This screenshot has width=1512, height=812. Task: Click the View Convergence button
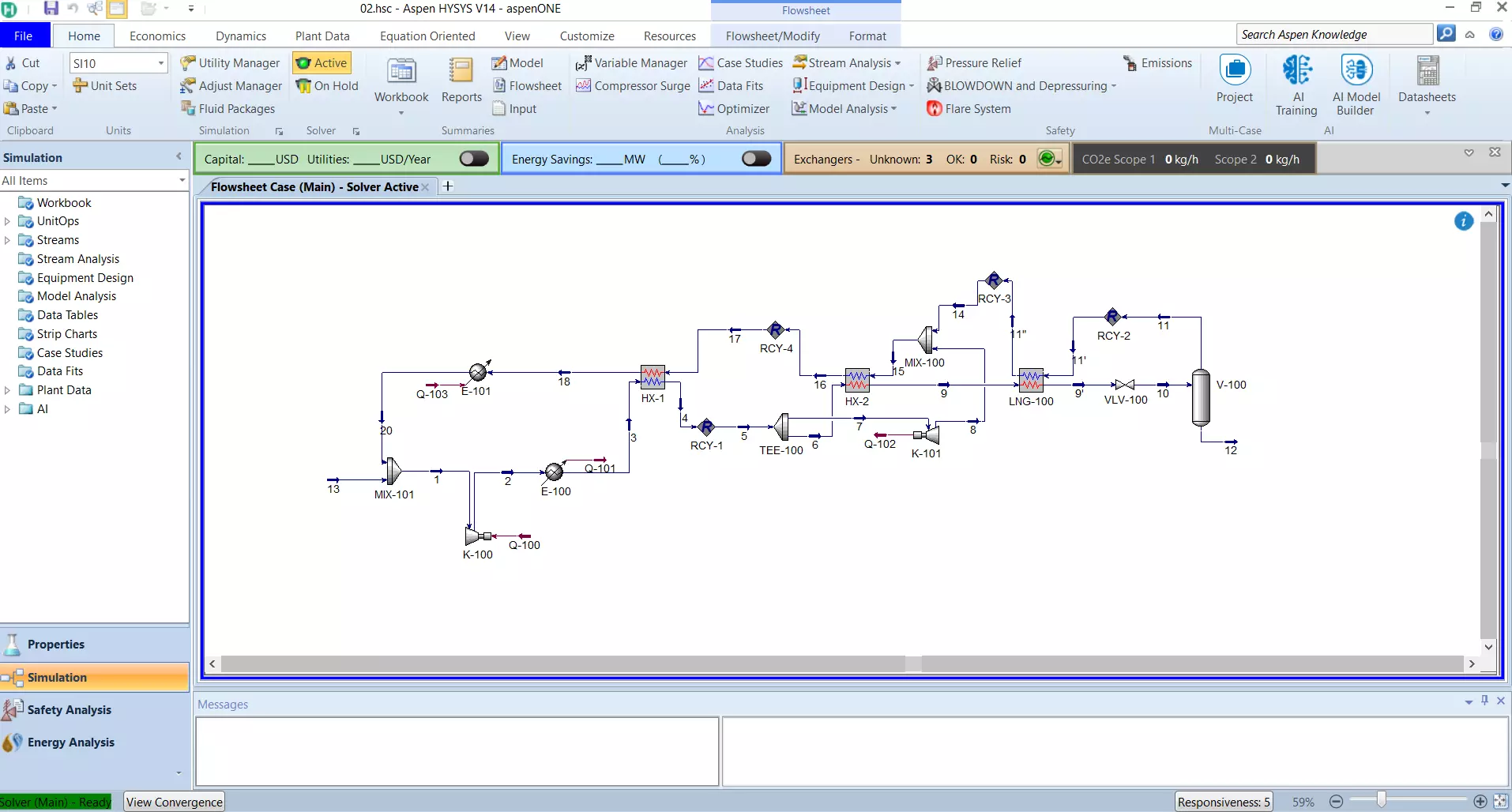click(x=175, y=802)
